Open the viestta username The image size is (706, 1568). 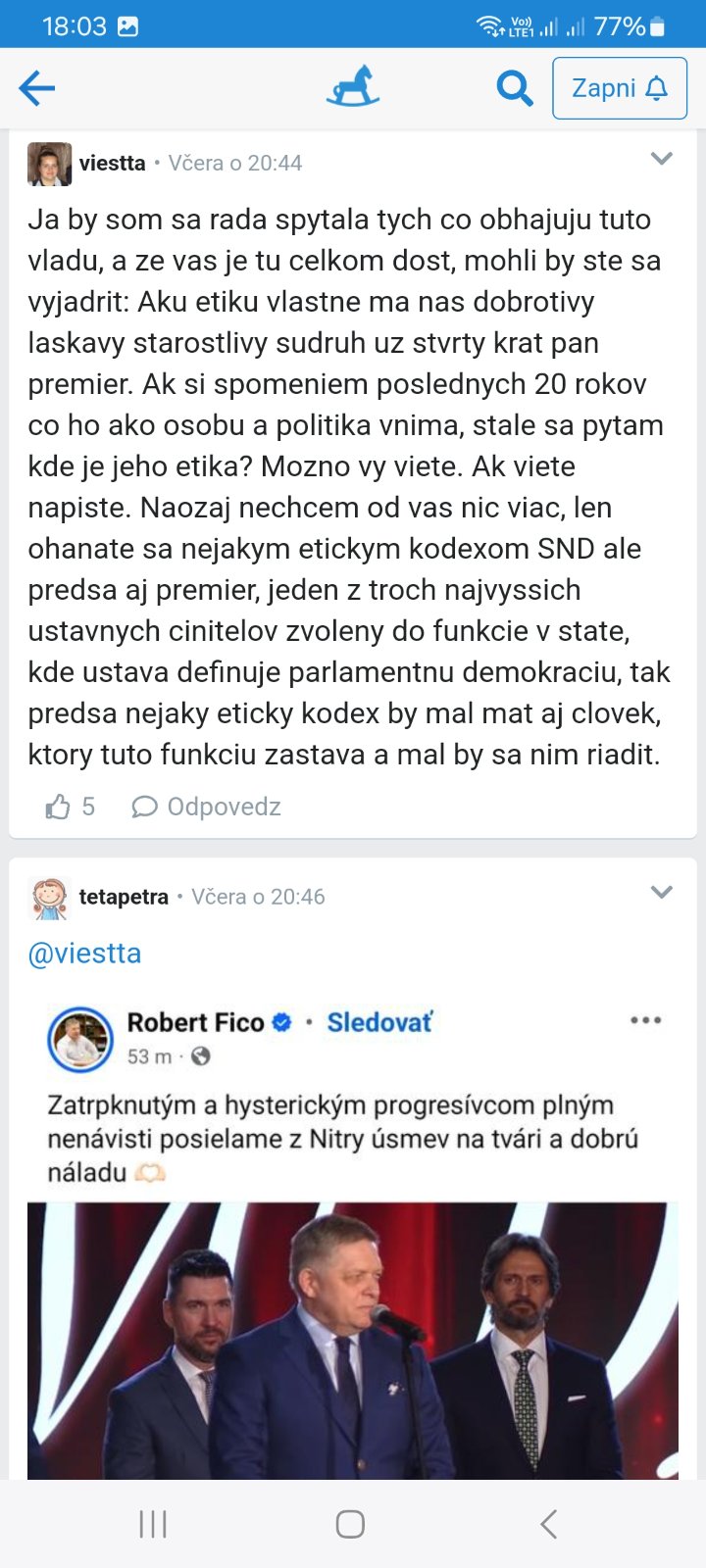(113, 164)
